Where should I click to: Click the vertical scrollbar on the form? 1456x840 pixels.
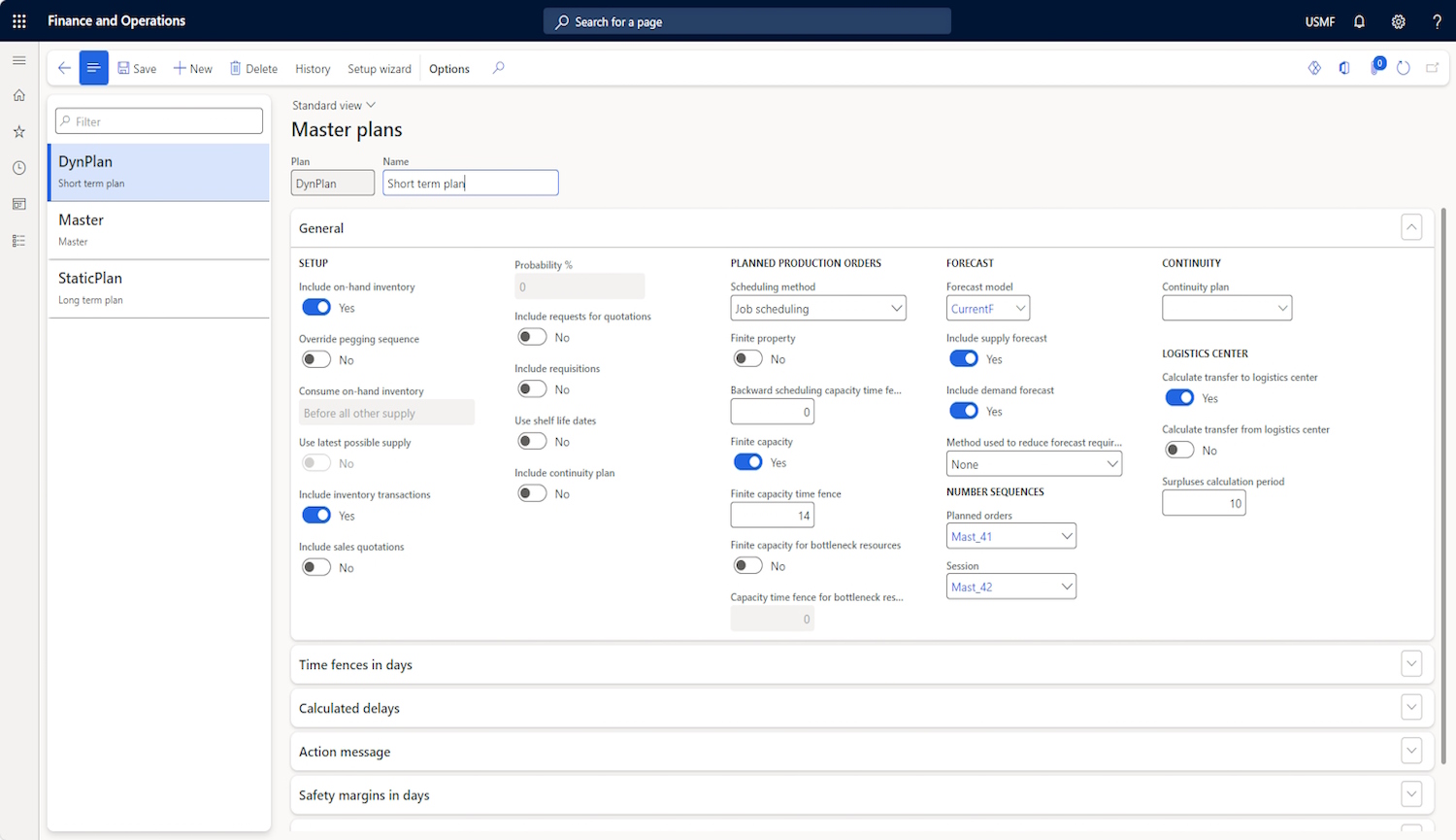(1443, 486)
